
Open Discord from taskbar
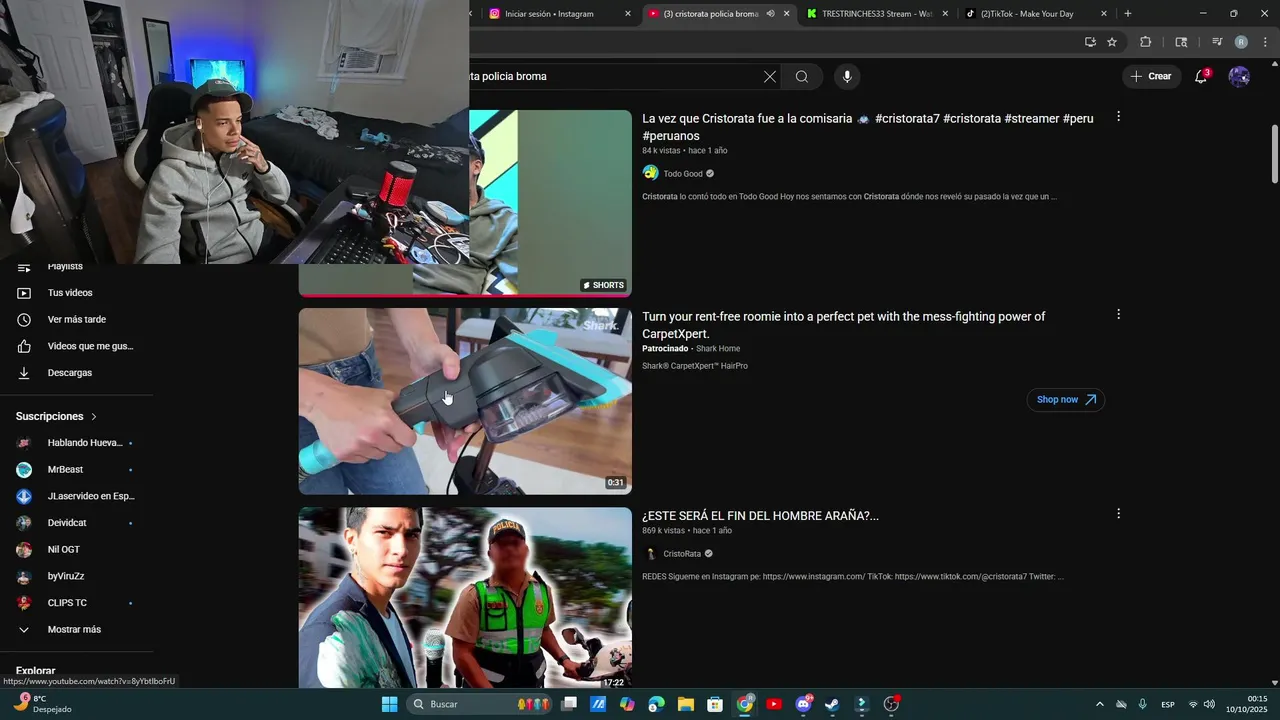(x=803, y=704)
